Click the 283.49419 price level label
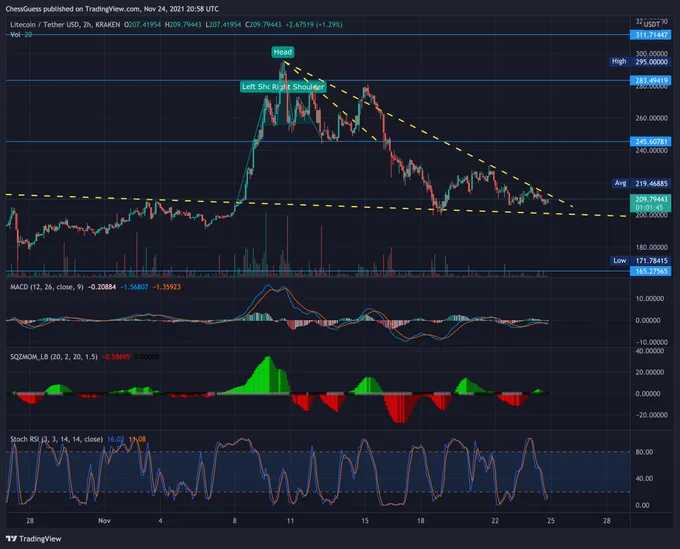The height and width of the screenshot is (549, 680). 651,80
